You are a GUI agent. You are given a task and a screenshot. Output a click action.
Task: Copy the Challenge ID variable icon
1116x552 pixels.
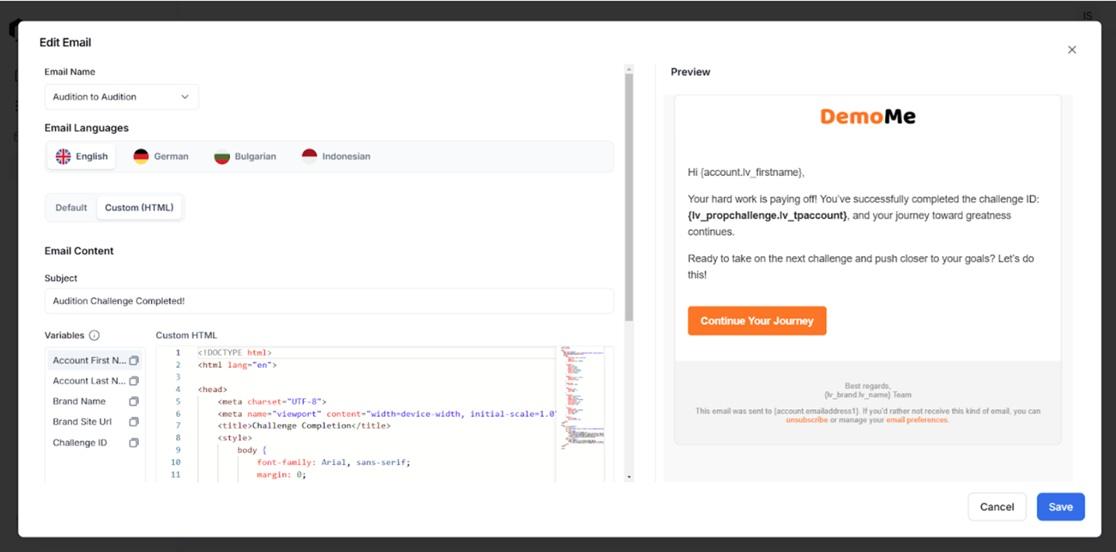tap(134, 442)
